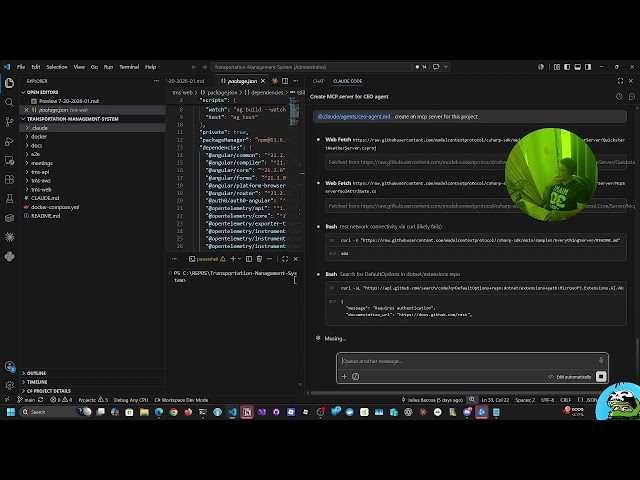Click the microphone icon in message input

click(x=601, y=360)
